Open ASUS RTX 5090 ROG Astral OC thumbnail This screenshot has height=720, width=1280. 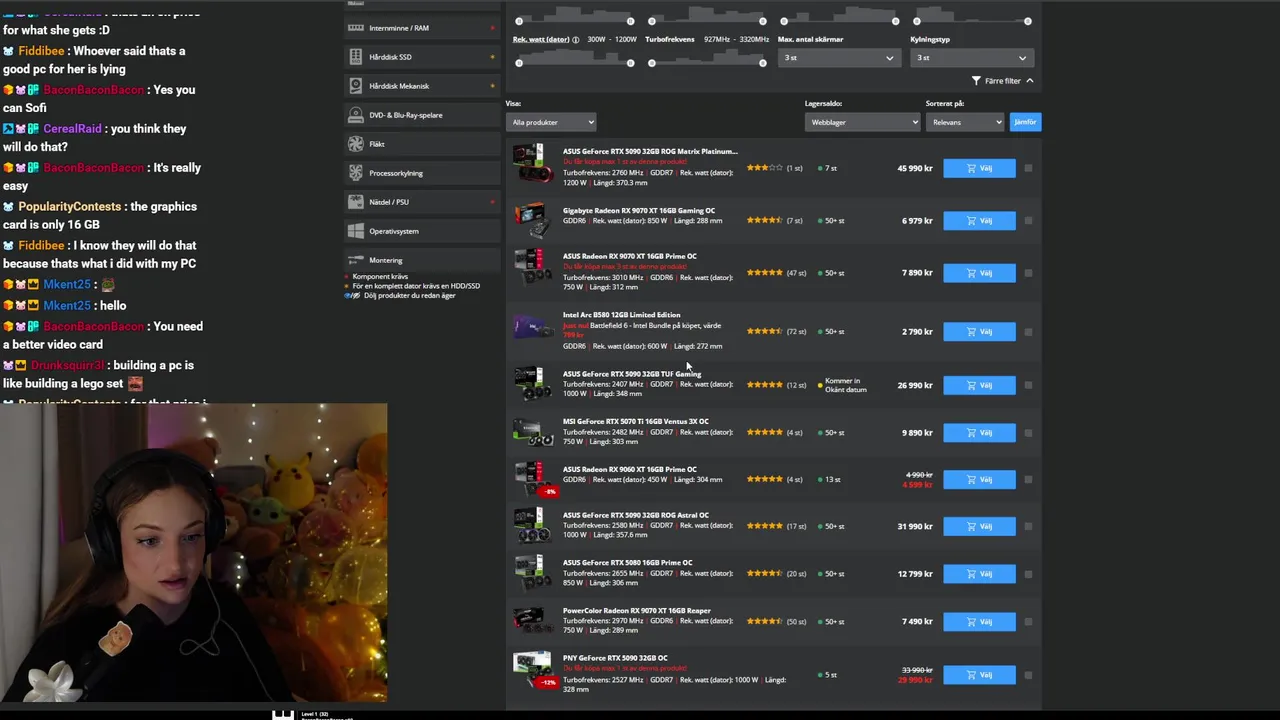[531, 525]
